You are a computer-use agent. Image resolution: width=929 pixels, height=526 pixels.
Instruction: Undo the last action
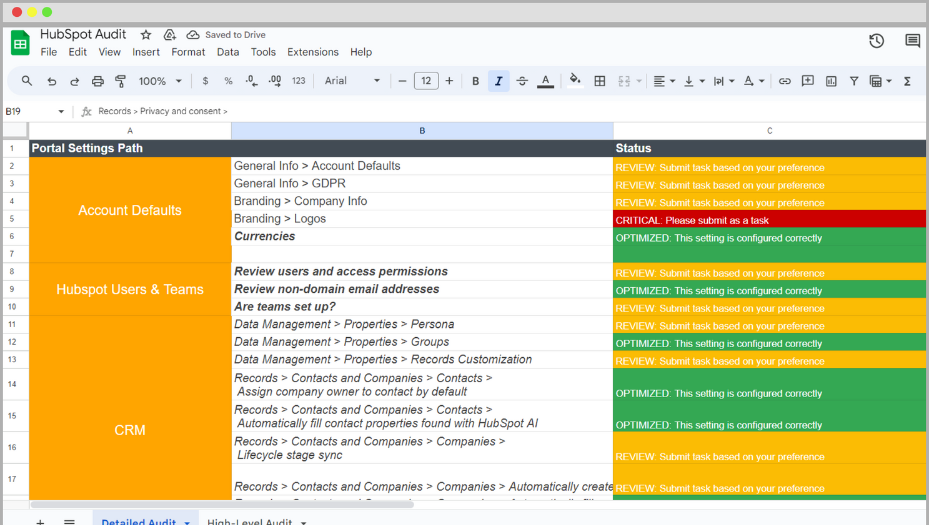(52, 81)
